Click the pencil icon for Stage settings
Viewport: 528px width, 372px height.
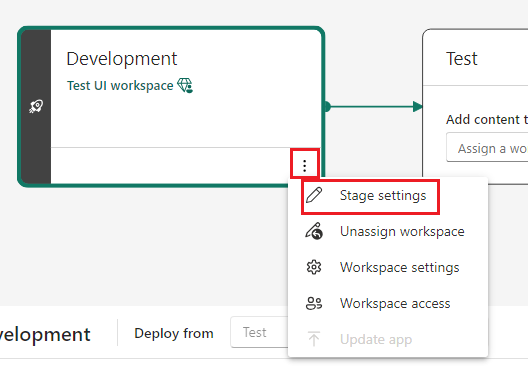tap(314, 195)
